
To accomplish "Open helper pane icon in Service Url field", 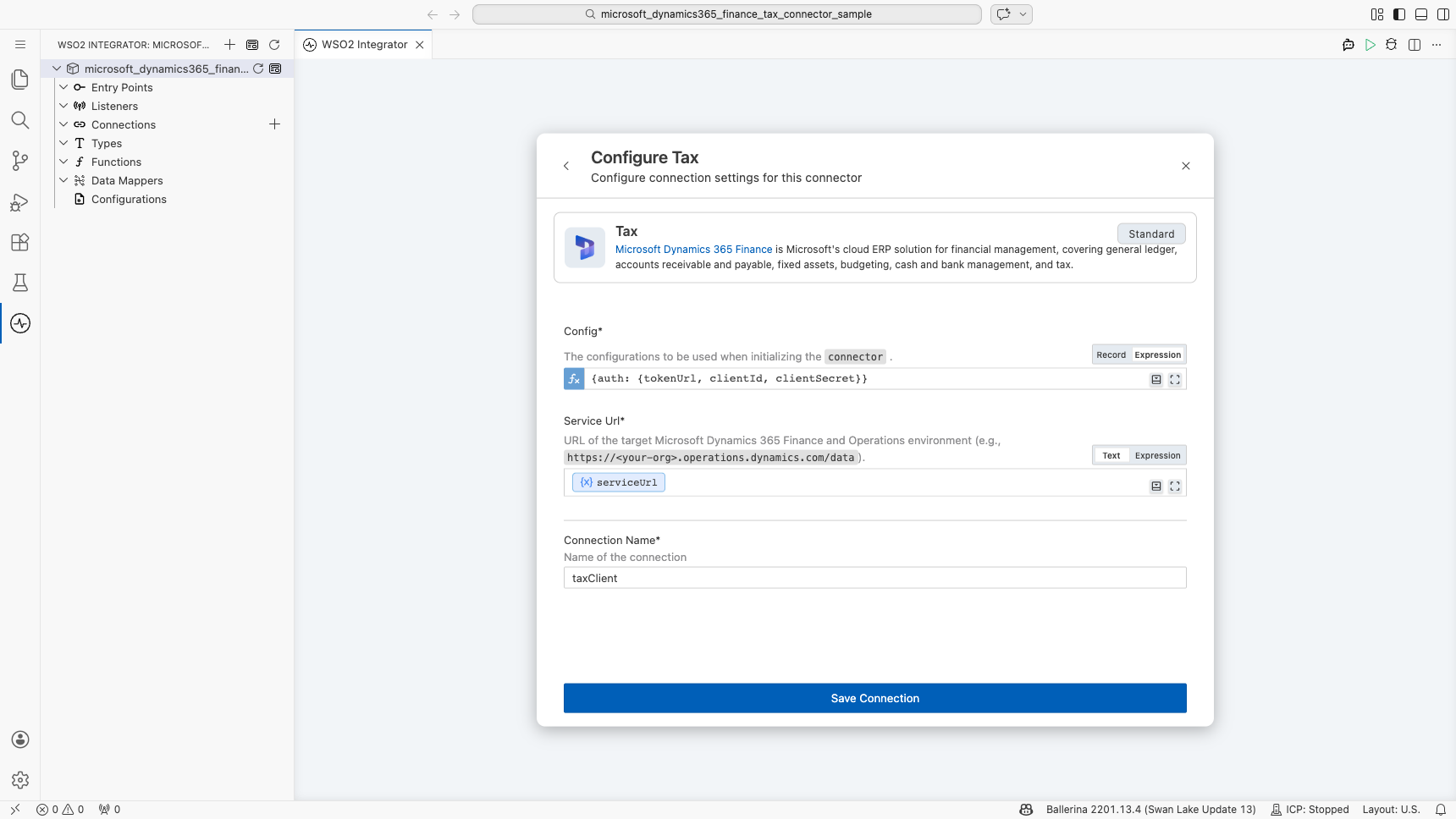I will pyautogui.click(x=1156, y=486).
